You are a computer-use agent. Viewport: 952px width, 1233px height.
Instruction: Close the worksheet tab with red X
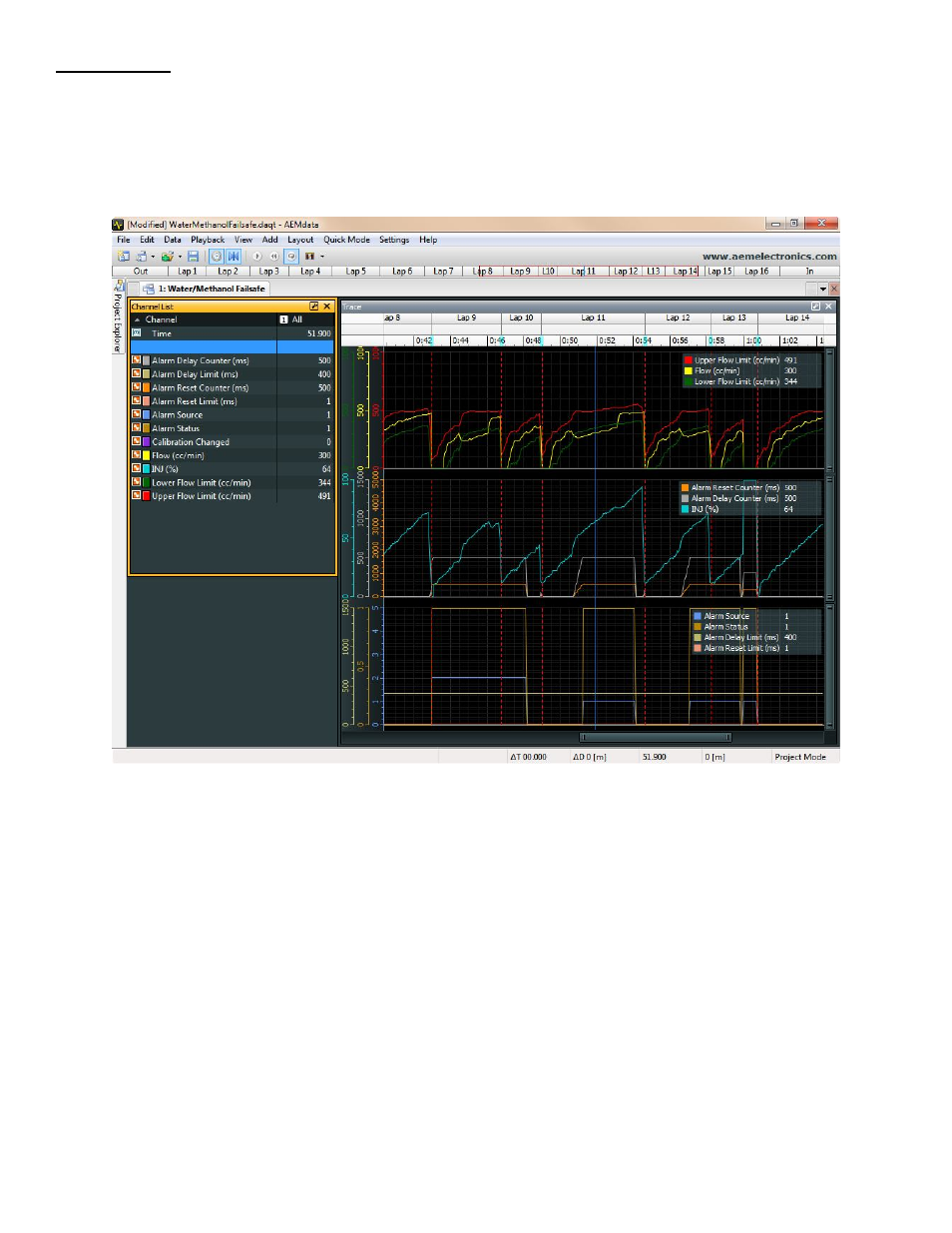[x=834, y=289]
